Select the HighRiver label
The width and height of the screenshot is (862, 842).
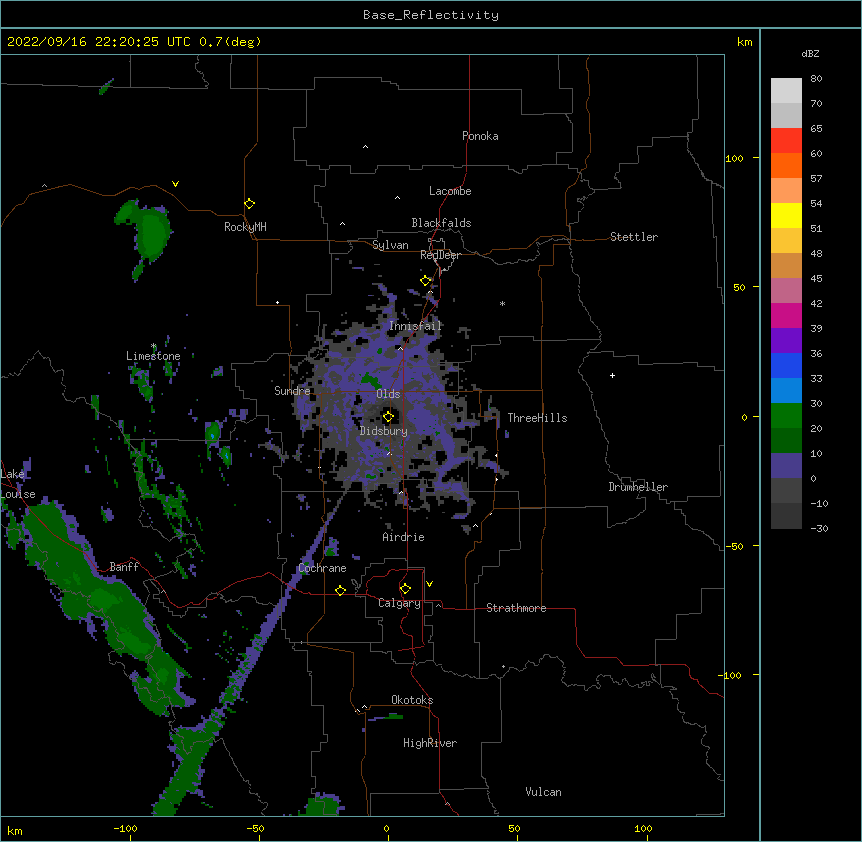430,743
